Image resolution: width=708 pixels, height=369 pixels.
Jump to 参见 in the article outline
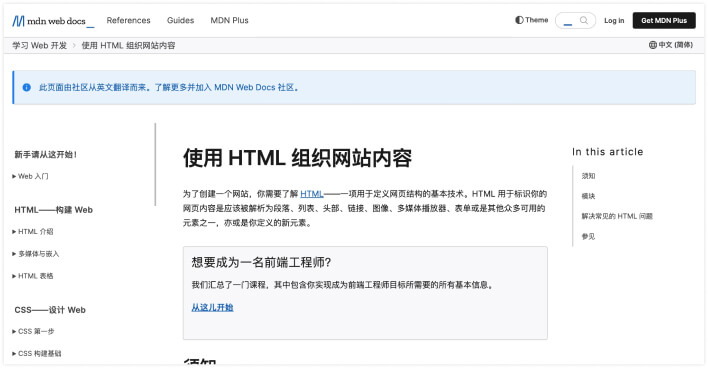(588, 236)
